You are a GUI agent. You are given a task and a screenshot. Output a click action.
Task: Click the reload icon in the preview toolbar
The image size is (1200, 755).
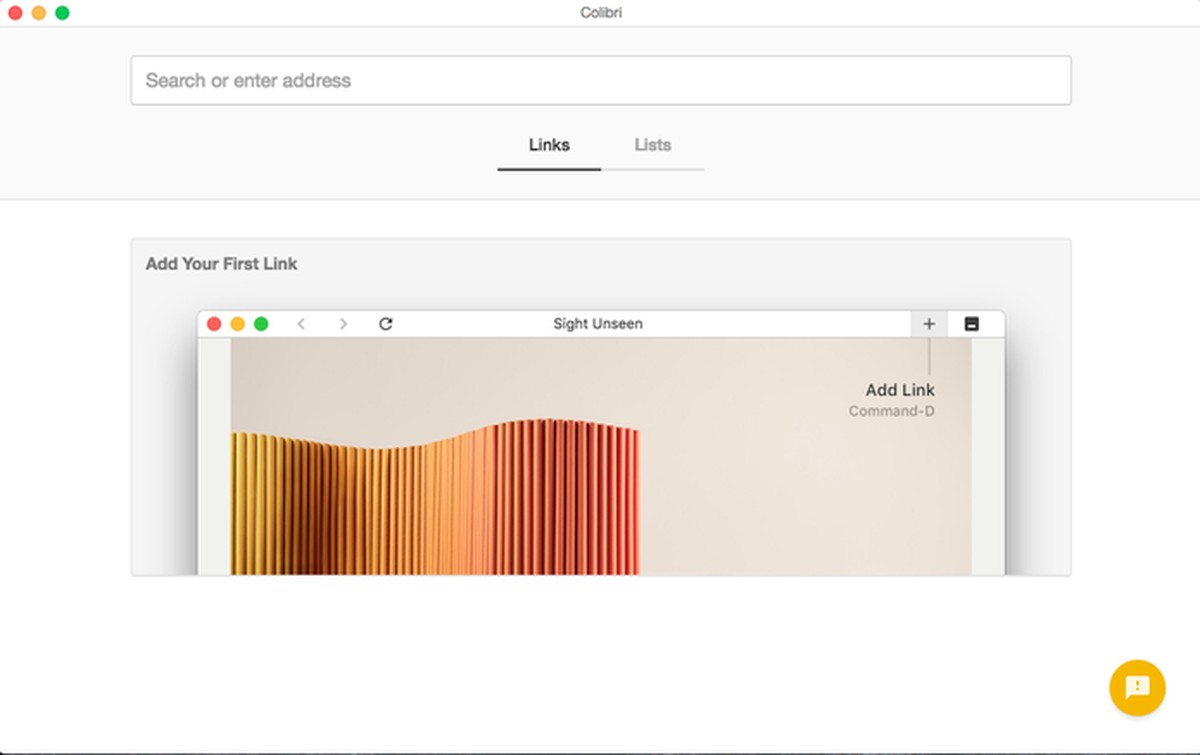pos(386,324)
